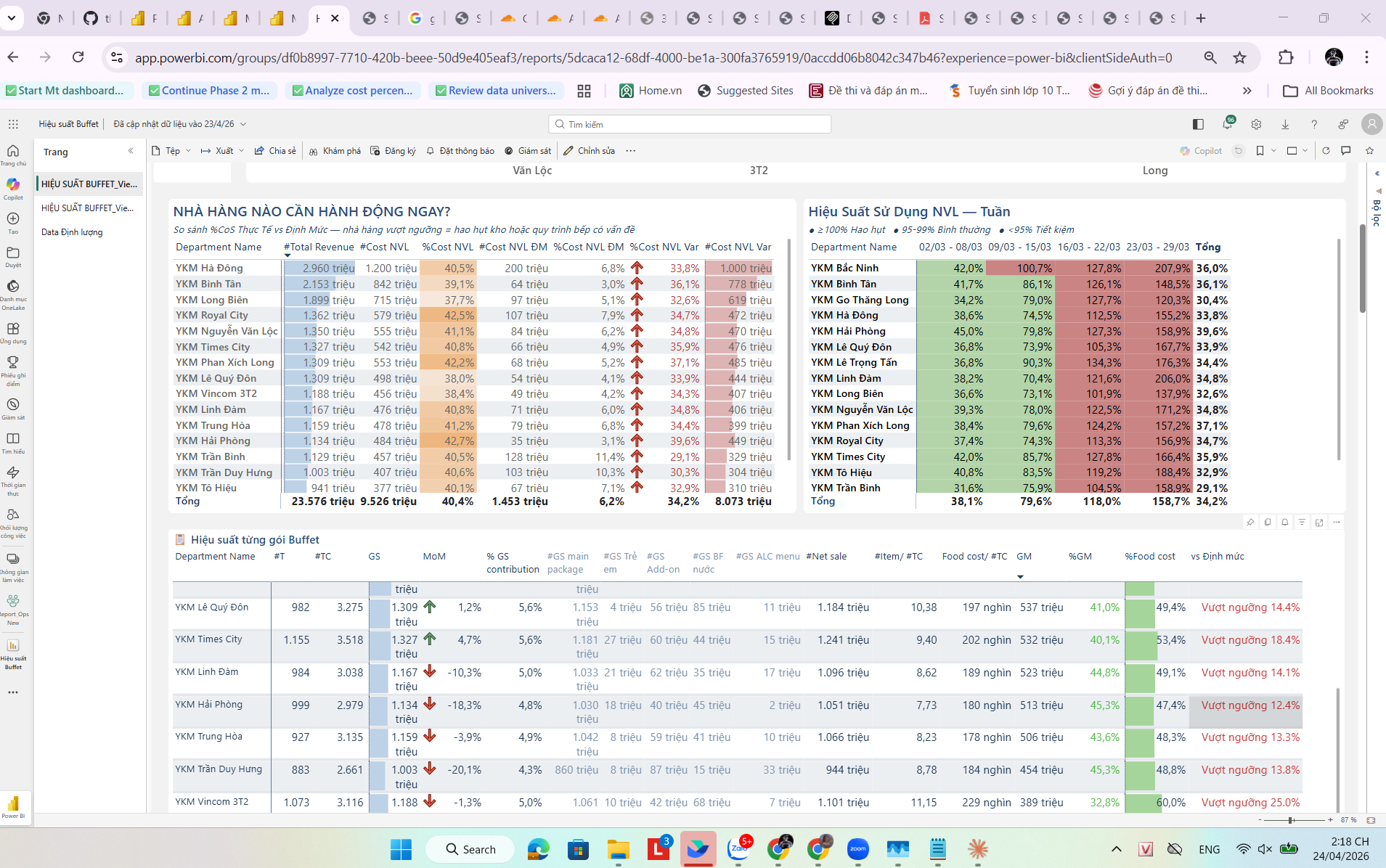This screenshot has height=868, width=1386.
Task: Open the Power BI notifications bell
Action: pyautogui.click(x=1227, y=124)
